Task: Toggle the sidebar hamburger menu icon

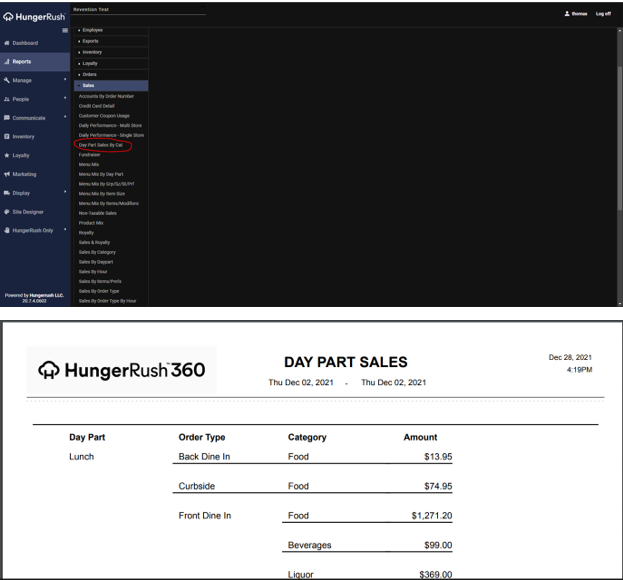Action: pos(65,31)
